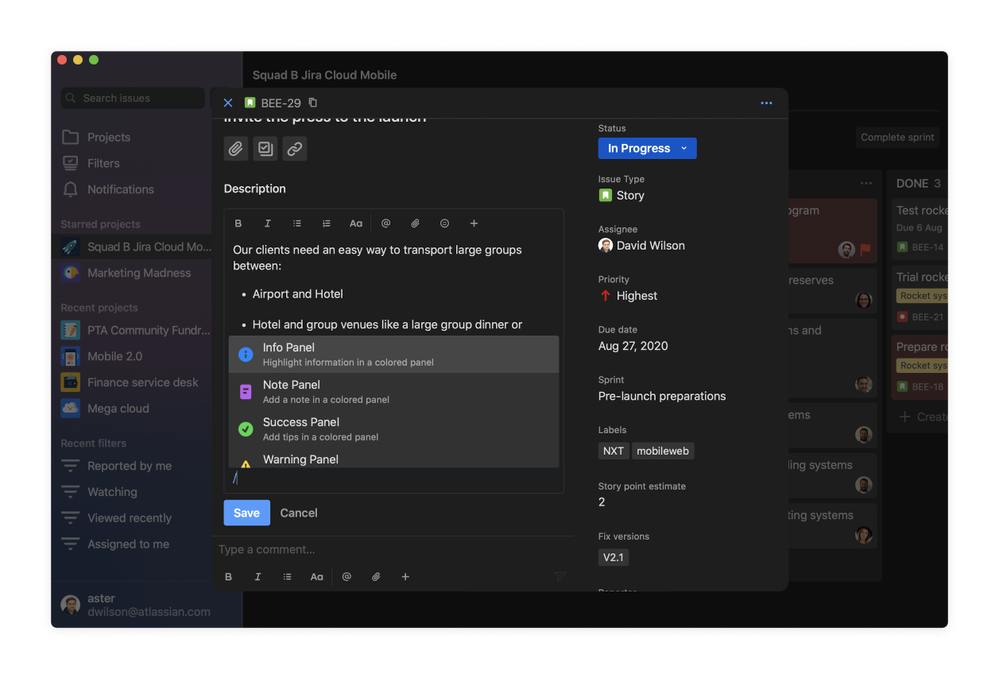The height and width of the screenshot is (679, 999).
Task: Open text styles in the description toolbar
Action: (356, 224)
